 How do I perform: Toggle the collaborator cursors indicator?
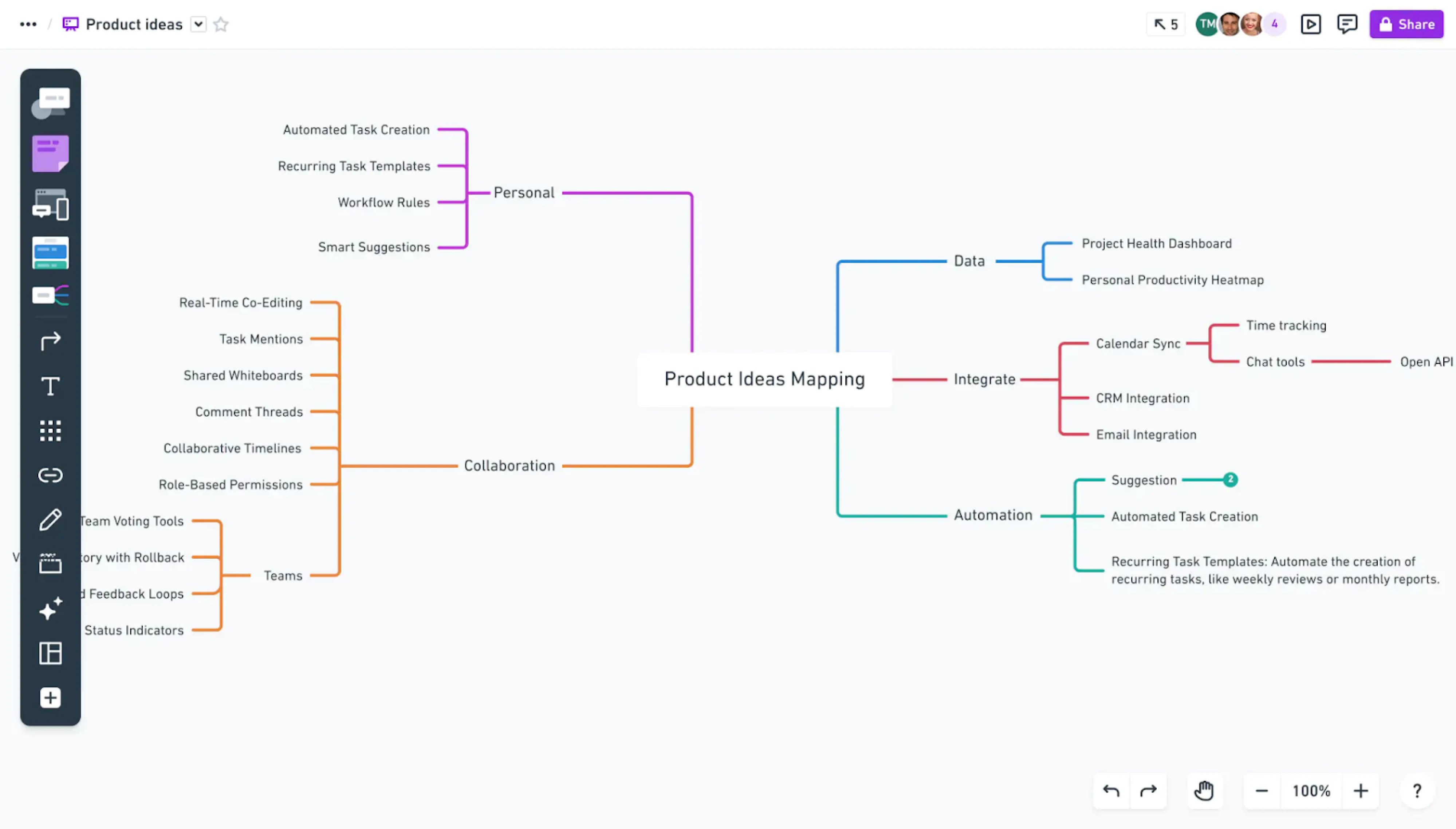(x=1165, y=24)
